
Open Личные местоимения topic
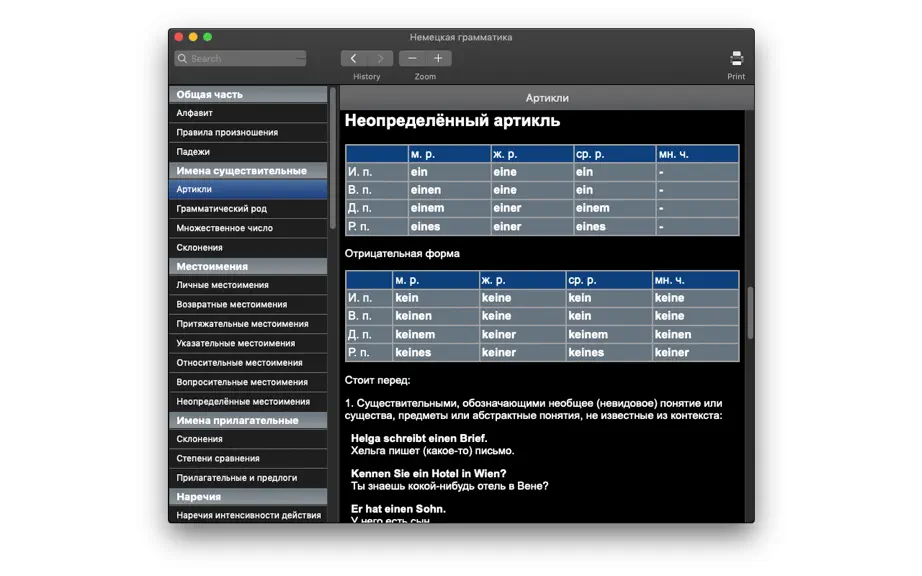[248, 285]
